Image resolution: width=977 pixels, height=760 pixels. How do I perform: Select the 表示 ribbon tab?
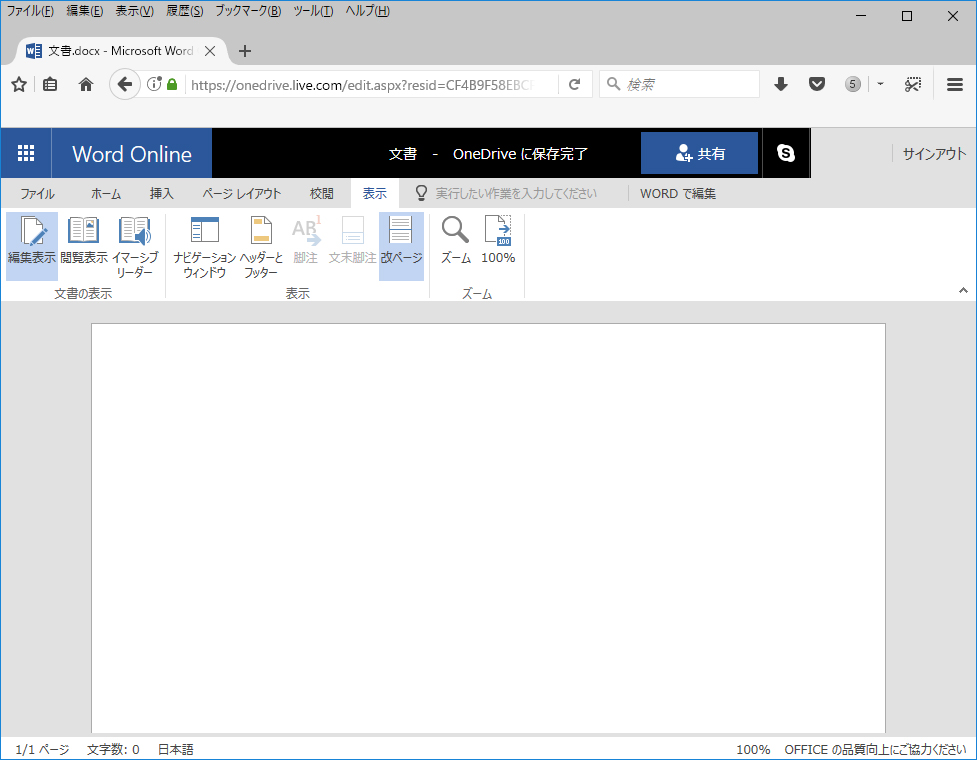coord(374,194)
